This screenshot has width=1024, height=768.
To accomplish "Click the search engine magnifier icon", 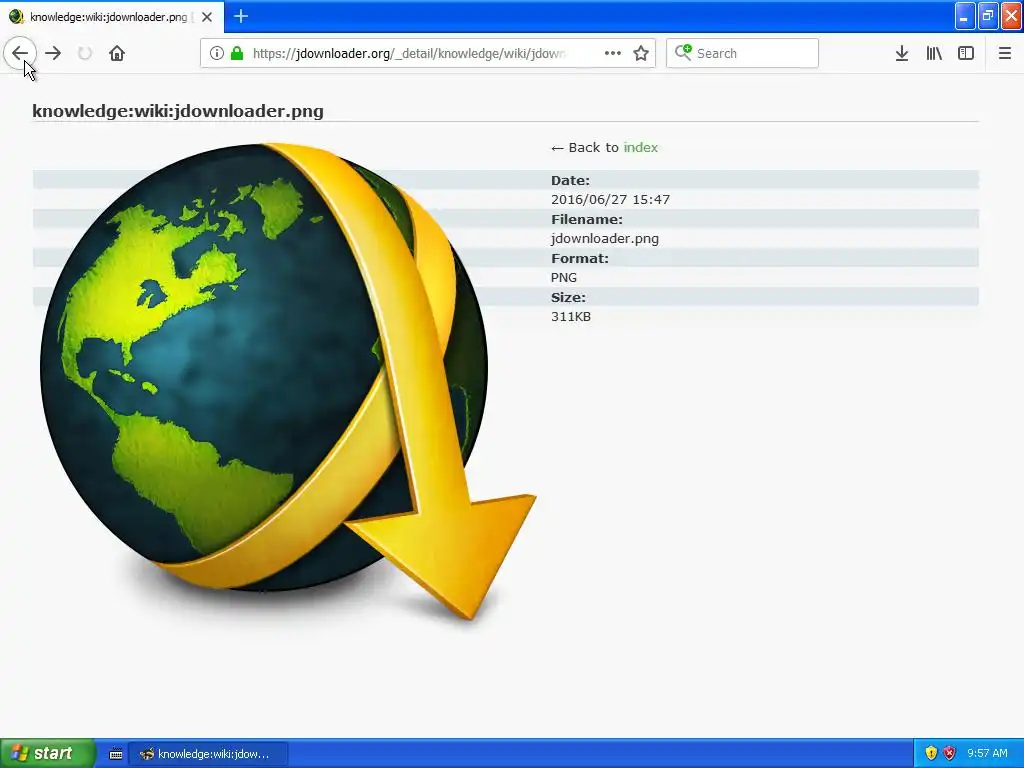I will pyautogui.click(x=683, y=52).
